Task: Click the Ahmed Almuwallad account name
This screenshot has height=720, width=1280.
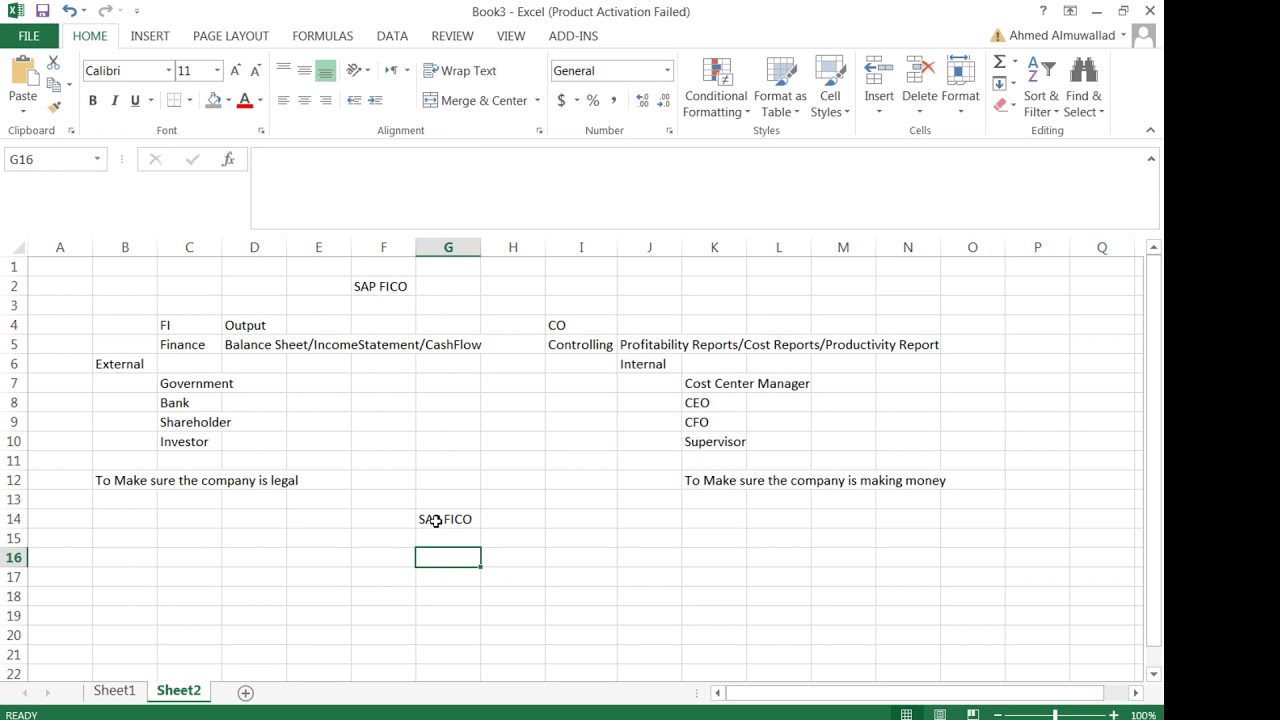Action: point(1062,36)
